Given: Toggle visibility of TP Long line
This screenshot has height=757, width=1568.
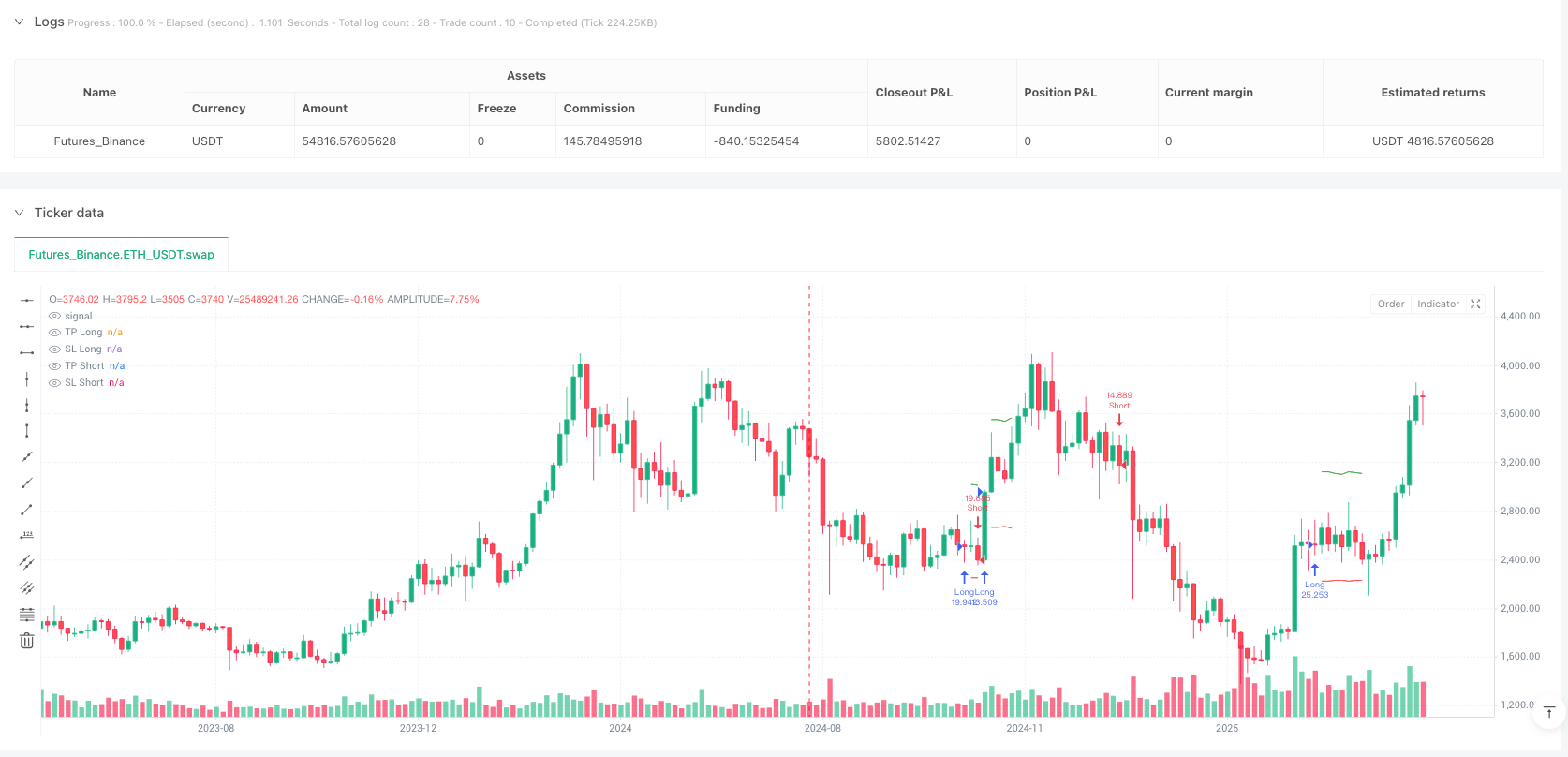Looking at the screenshot, I should click(54, 333).
